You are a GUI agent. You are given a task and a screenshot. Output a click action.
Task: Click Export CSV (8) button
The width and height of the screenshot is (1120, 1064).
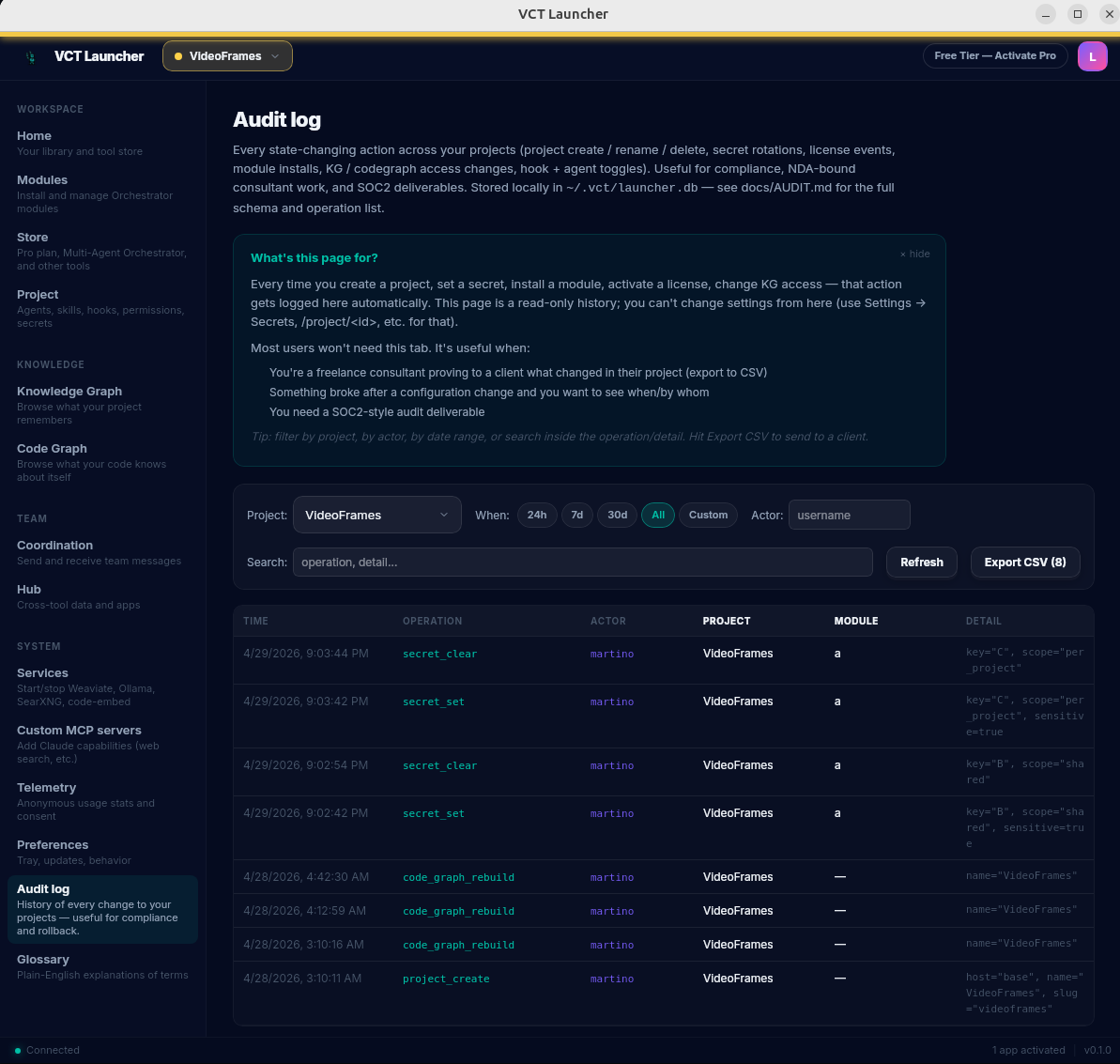[1025, 562]
